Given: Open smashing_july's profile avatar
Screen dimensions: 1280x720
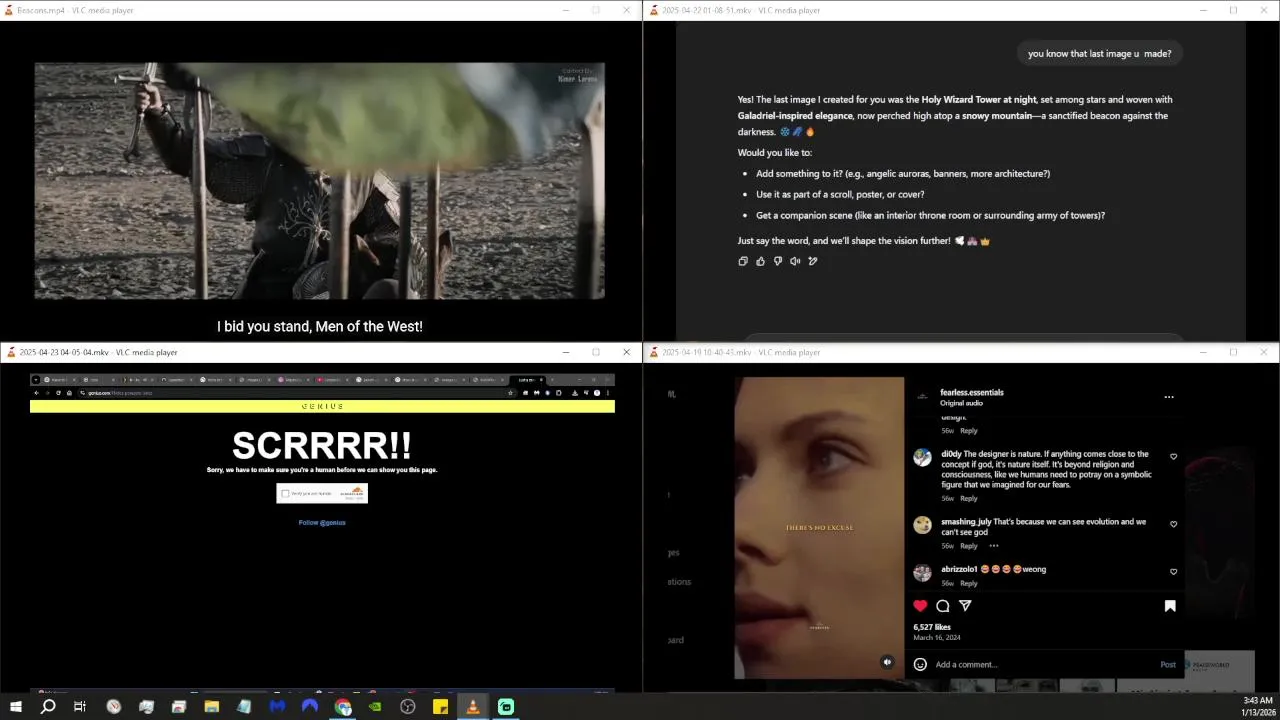Looking at the screenshot, I should (x=922, y=525).
